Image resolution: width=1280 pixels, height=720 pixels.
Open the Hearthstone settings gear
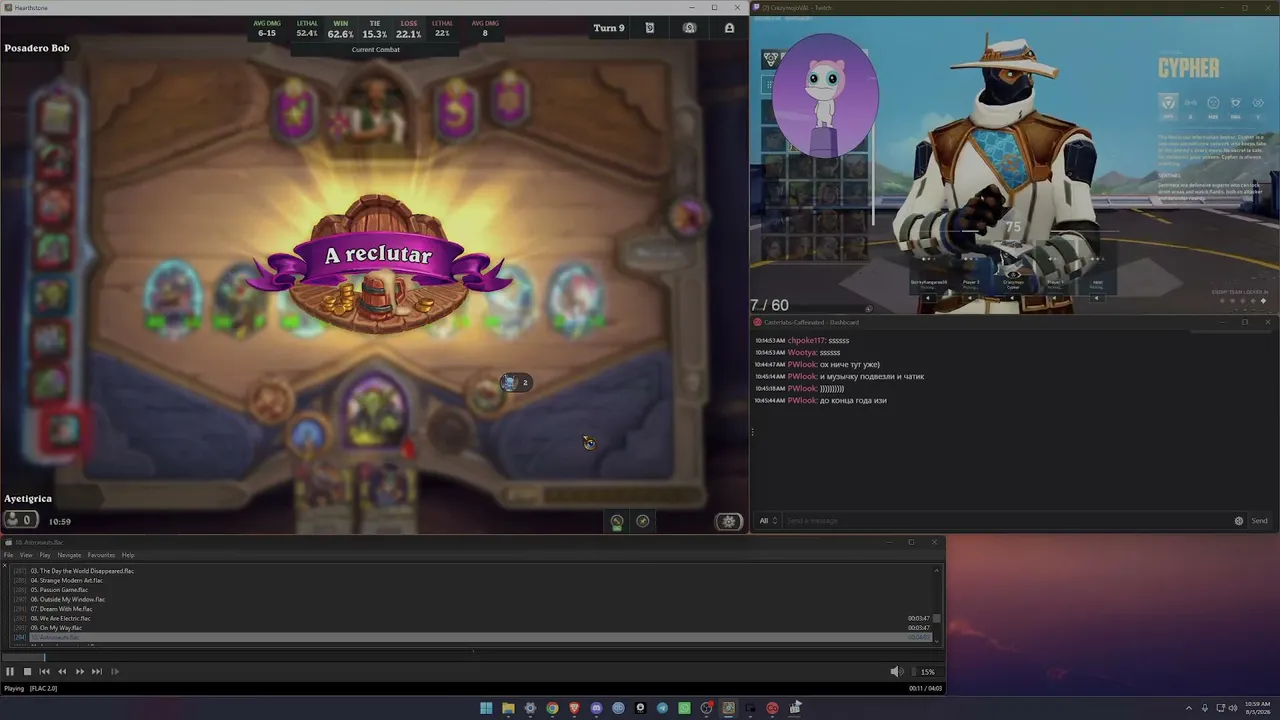[x=729, y=521]
